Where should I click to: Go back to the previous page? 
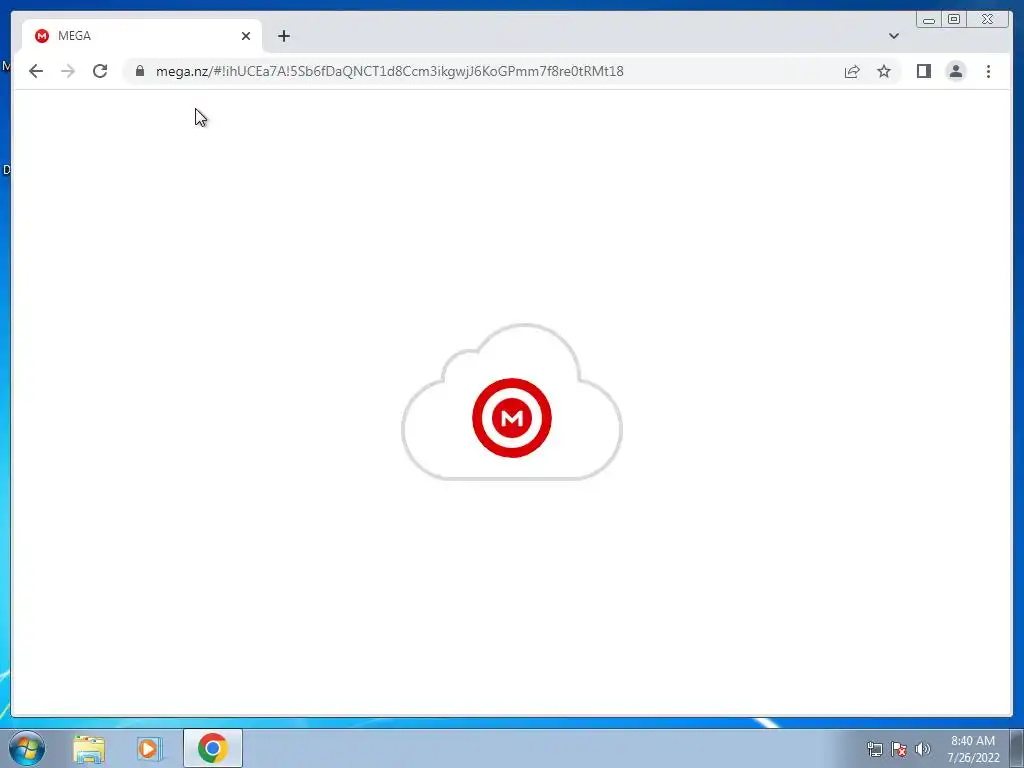coord(36,71)
